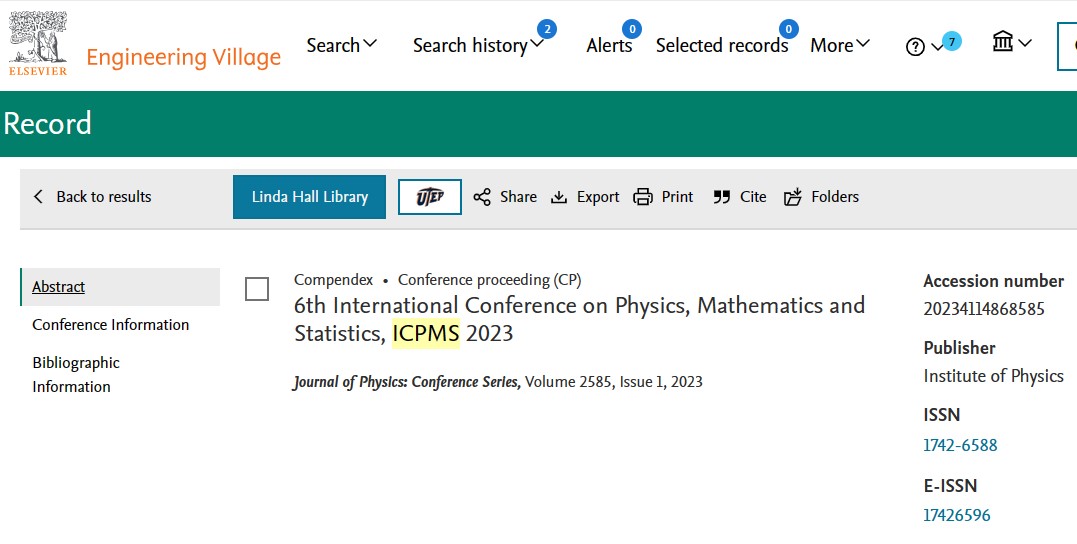Expand the Search history dropdown
The image size is (1077, 544).
(x=478, y=46)
